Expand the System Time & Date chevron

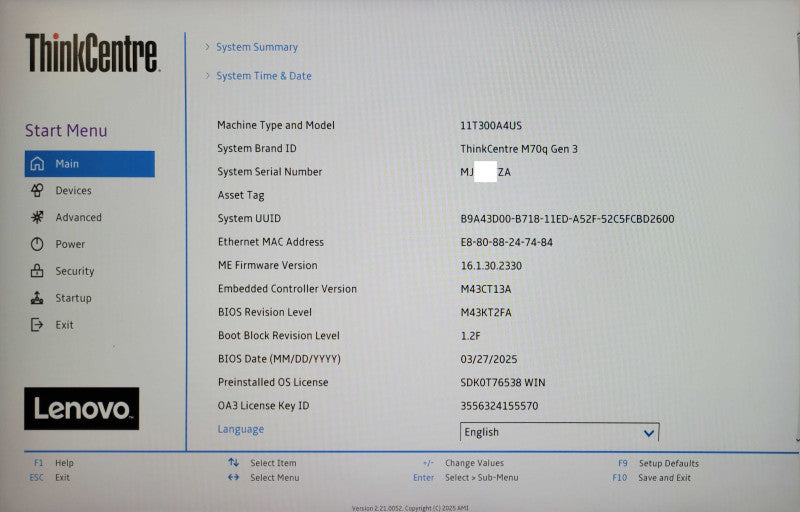[207, 75]
